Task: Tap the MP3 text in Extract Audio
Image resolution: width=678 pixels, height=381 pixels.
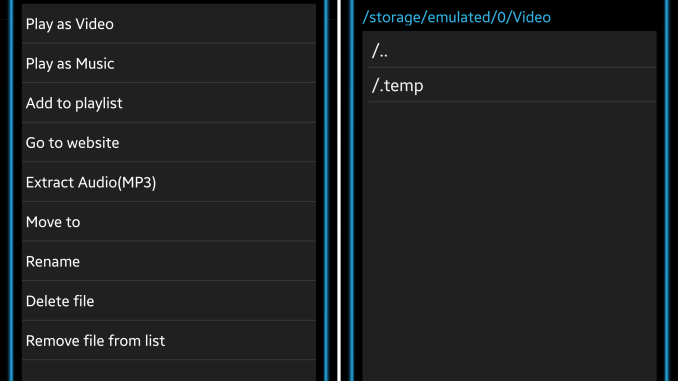Action: pyautogui.click(x=136, y=182)
